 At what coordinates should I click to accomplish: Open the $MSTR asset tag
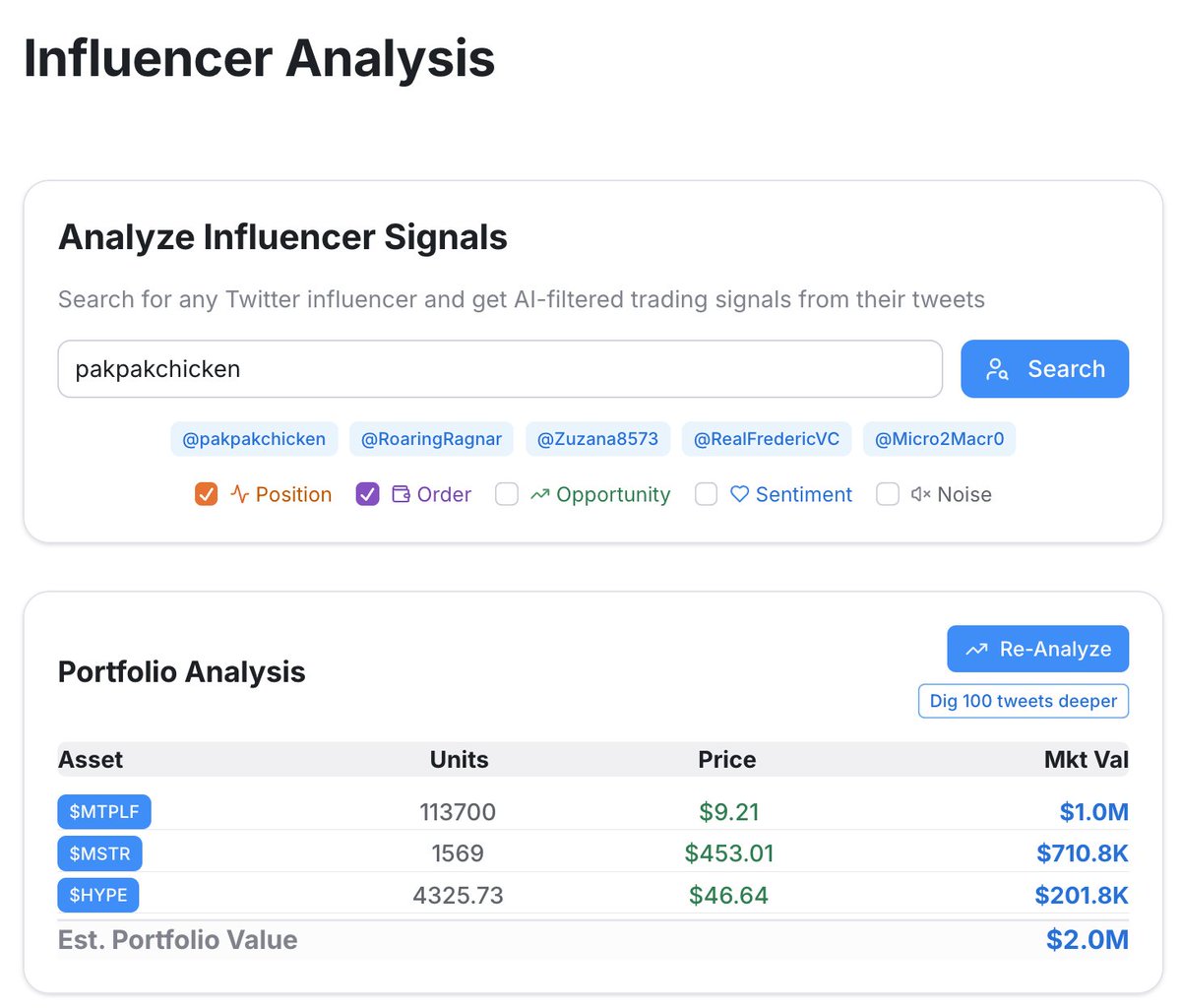coord(99,853)
